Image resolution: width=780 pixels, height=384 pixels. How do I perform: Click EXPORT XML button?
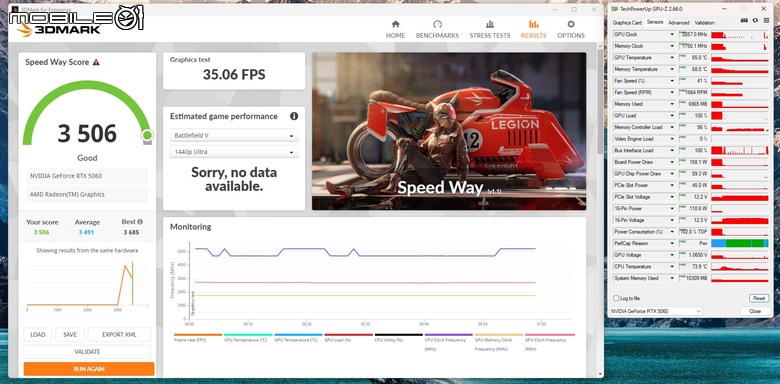click(x=119, y=335)
